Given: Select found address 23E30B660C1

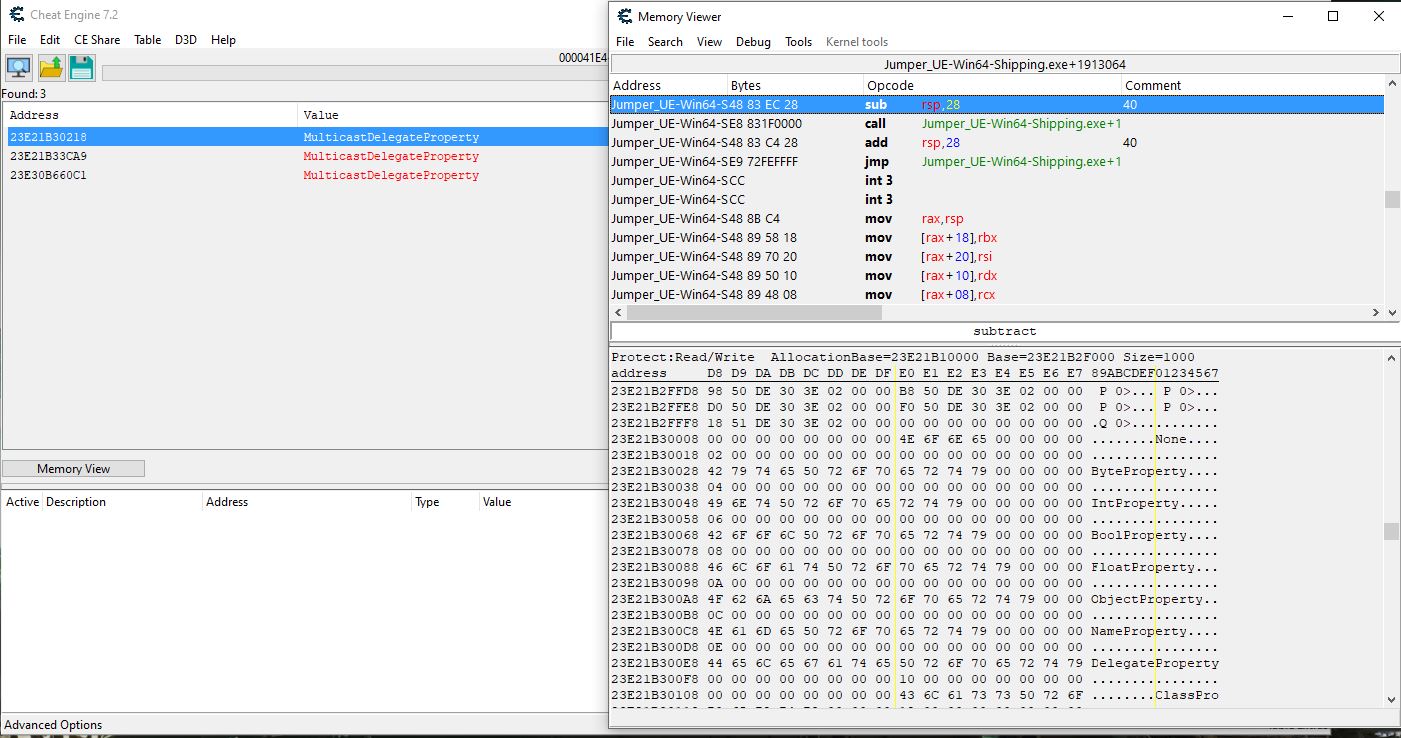Looking at the screenshot, I should [304, 175].
